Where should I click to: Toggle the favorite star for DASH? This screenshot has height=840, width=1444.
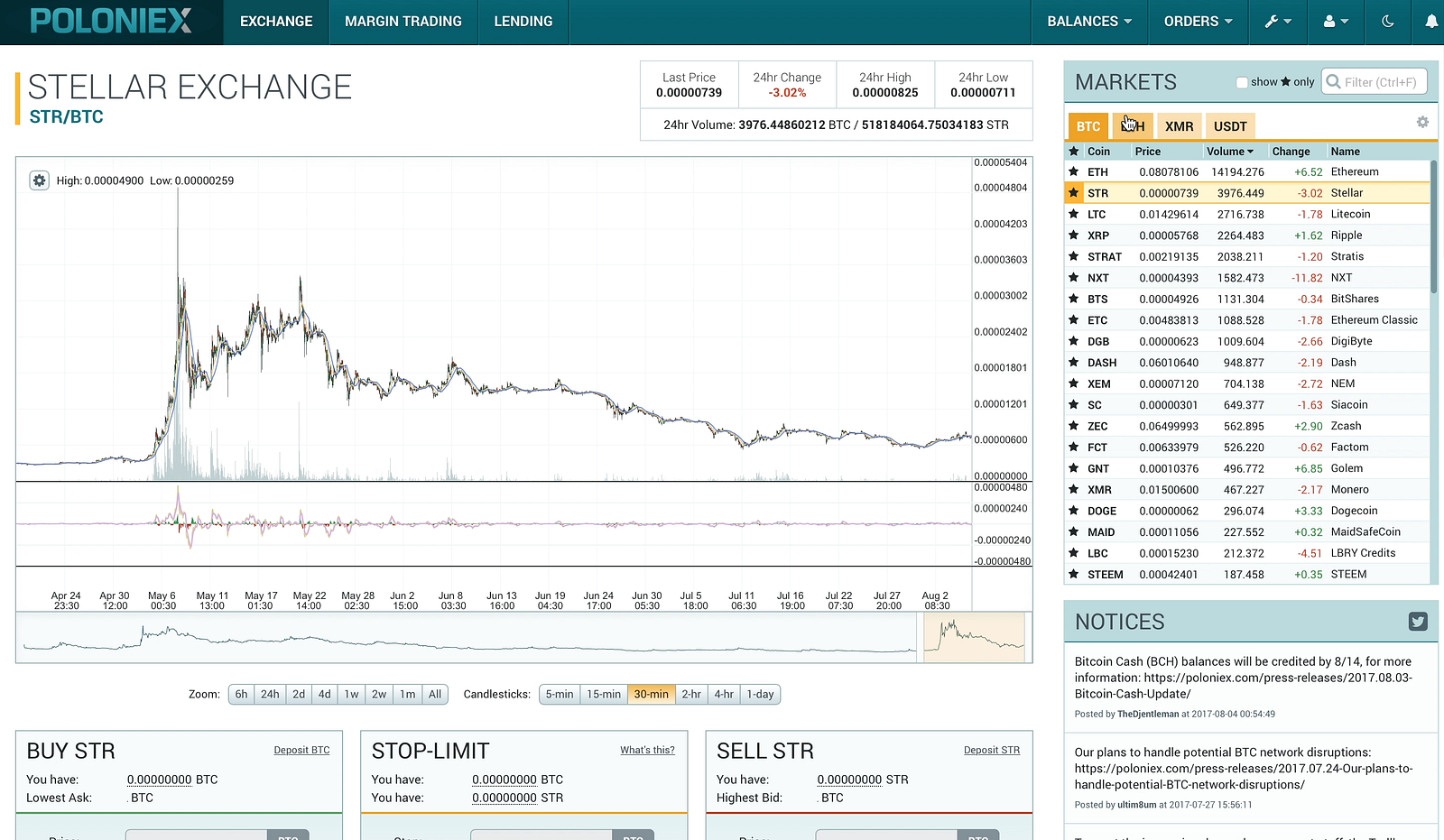coord(1074,363)
